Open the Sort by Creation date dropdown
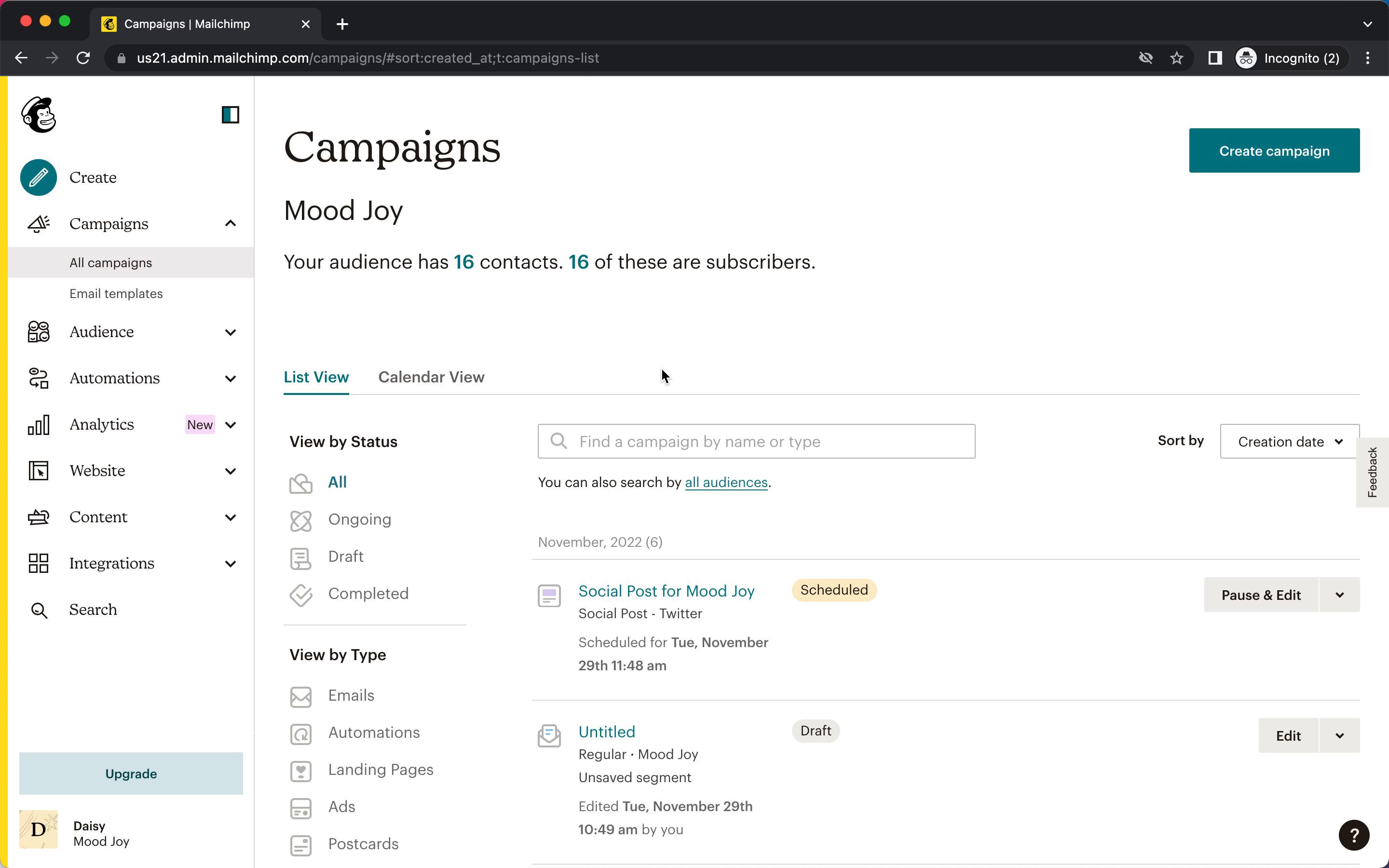1389x868 pixels. [1289, 441]
